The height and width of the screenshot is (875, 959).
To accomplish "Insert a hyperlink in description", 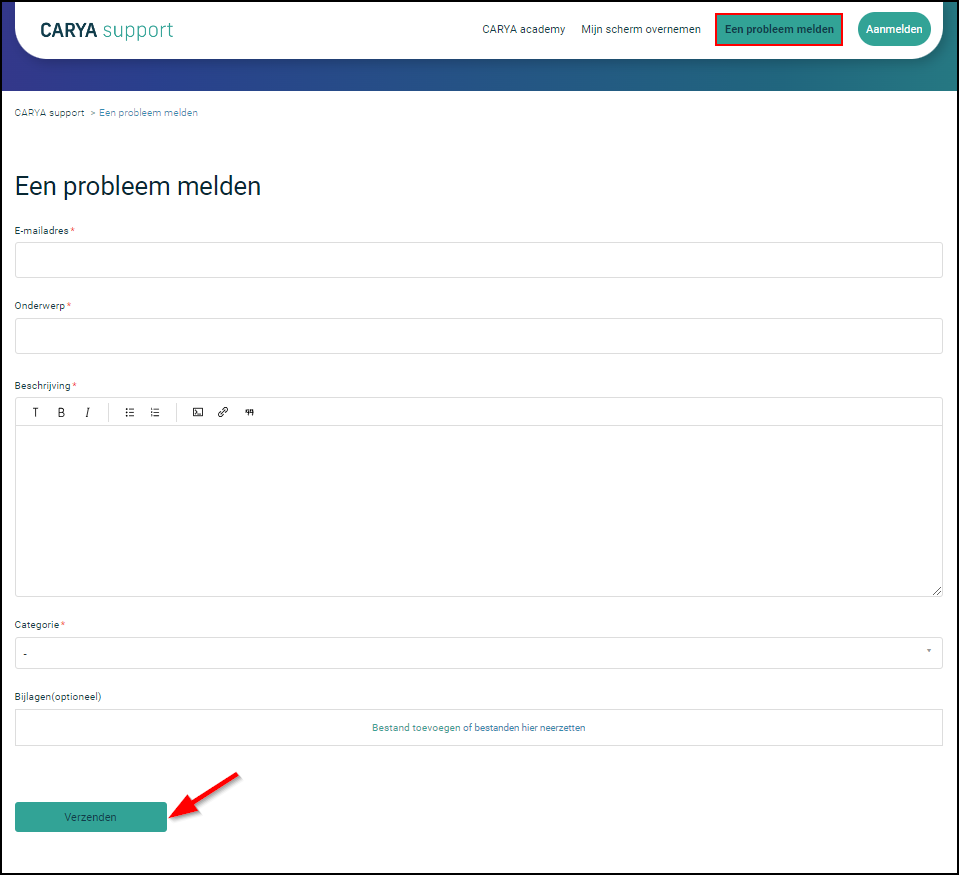I will (223, 412).
